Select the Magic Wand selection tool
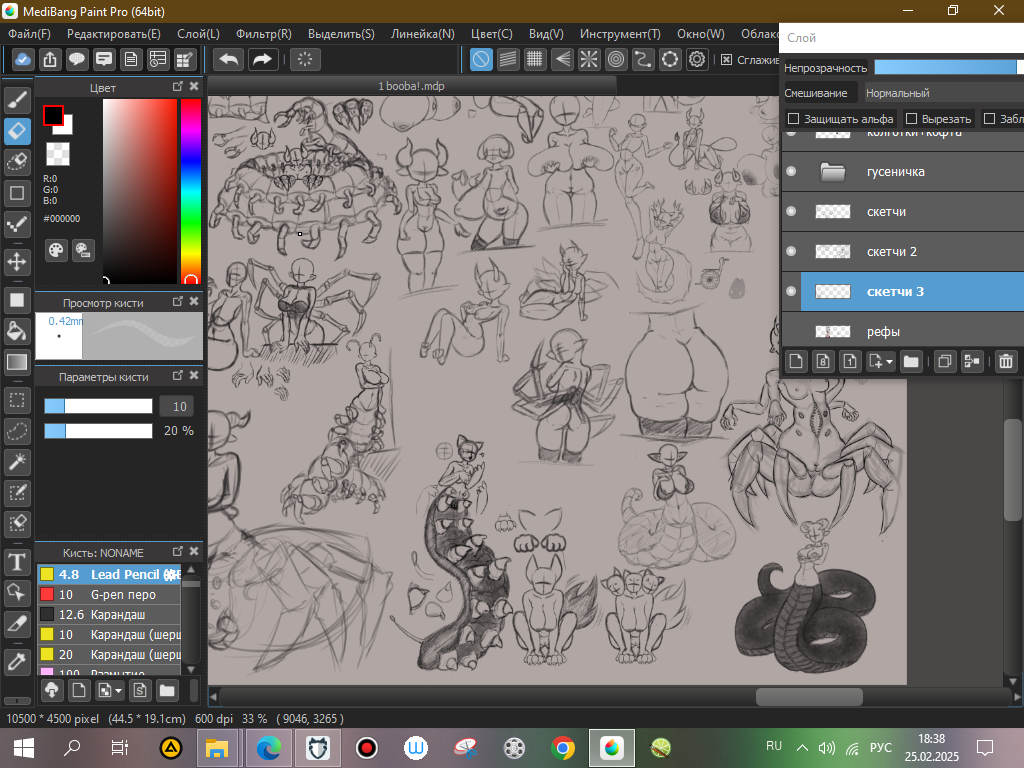 pyautogui.click(x=17, y=462)
